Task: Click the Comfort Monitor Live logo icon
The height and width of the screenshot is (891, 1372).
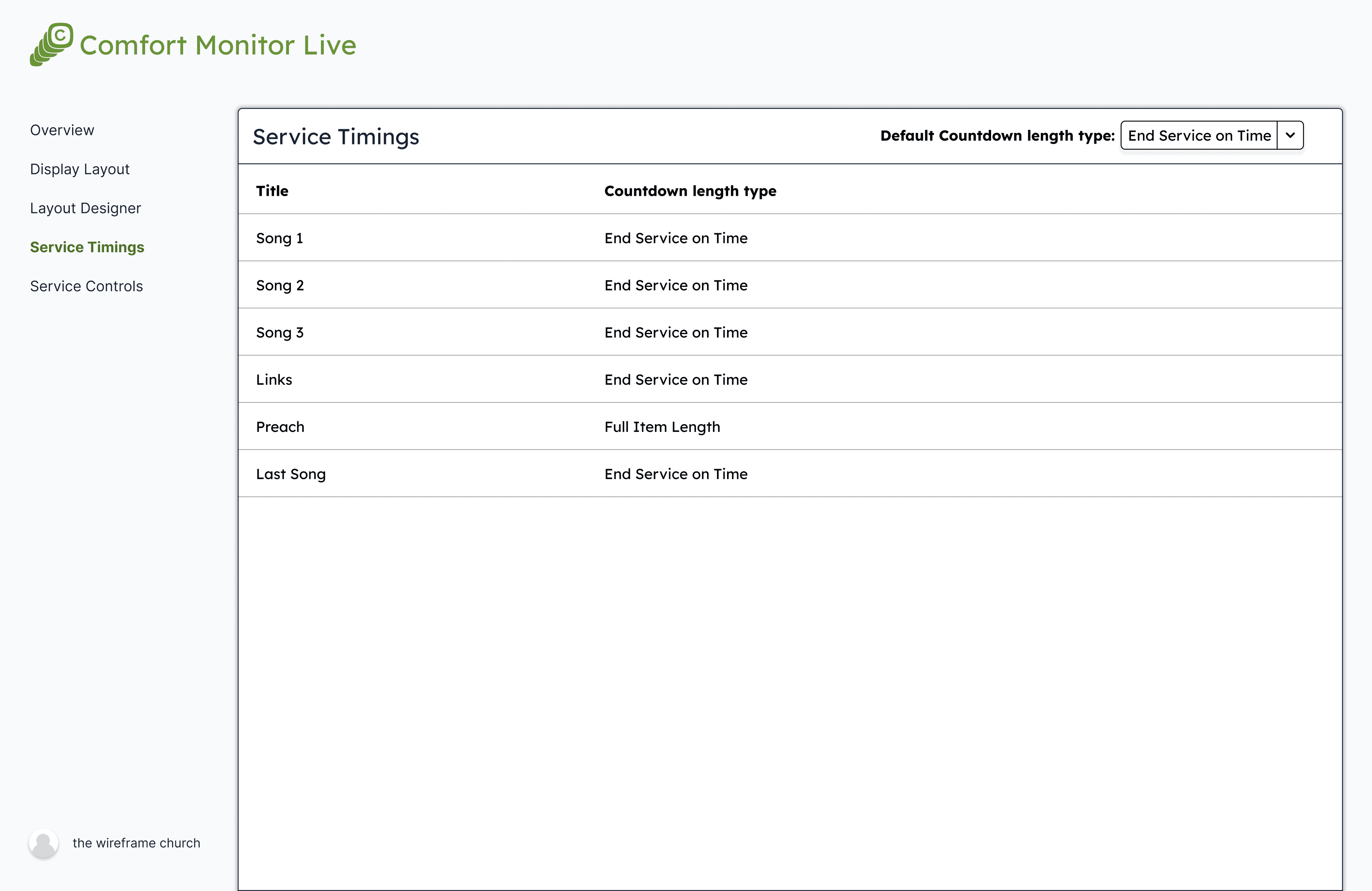Action: 51,44
